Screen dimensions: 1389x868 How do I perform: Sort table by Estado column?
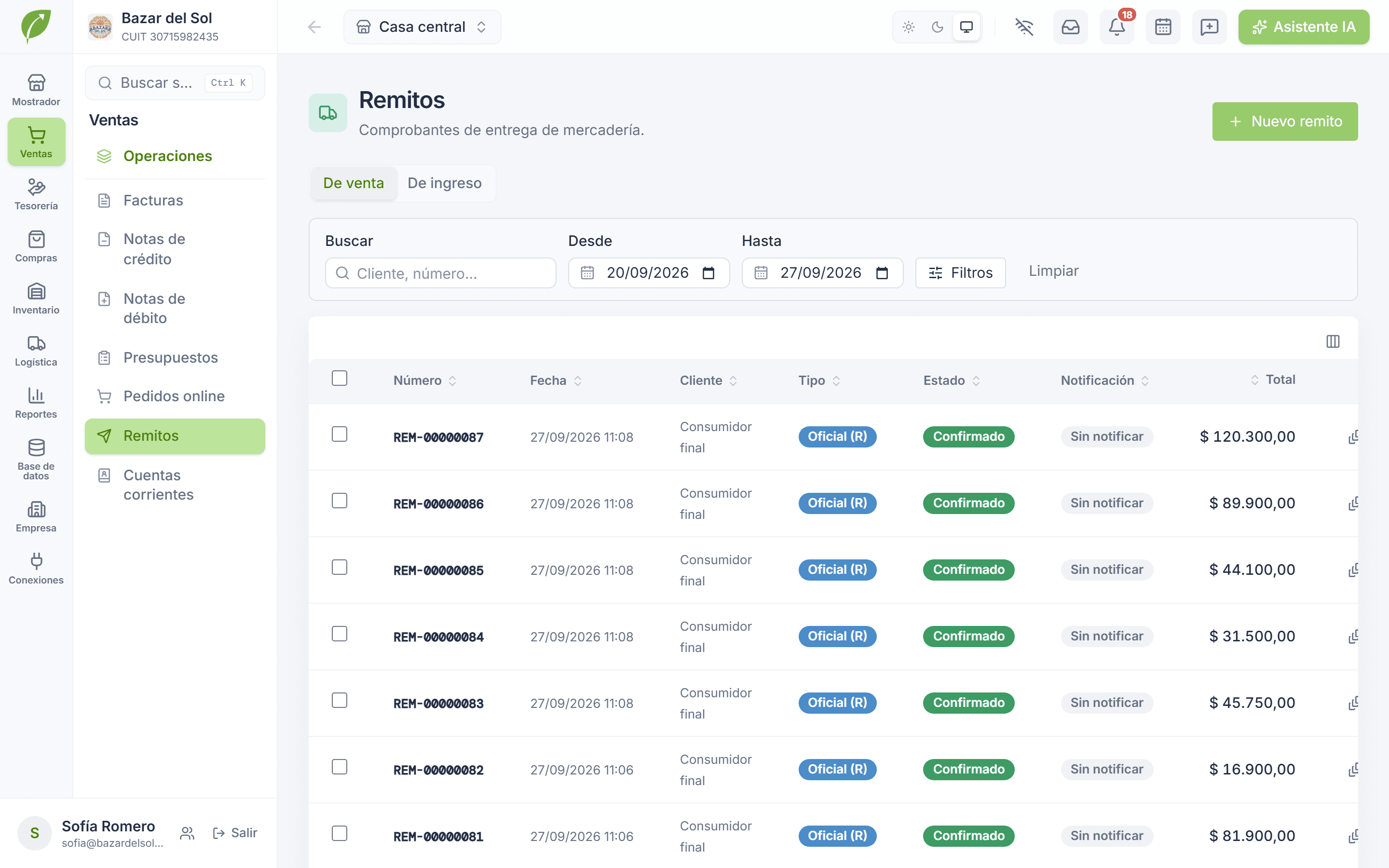[x=952, y=380]
